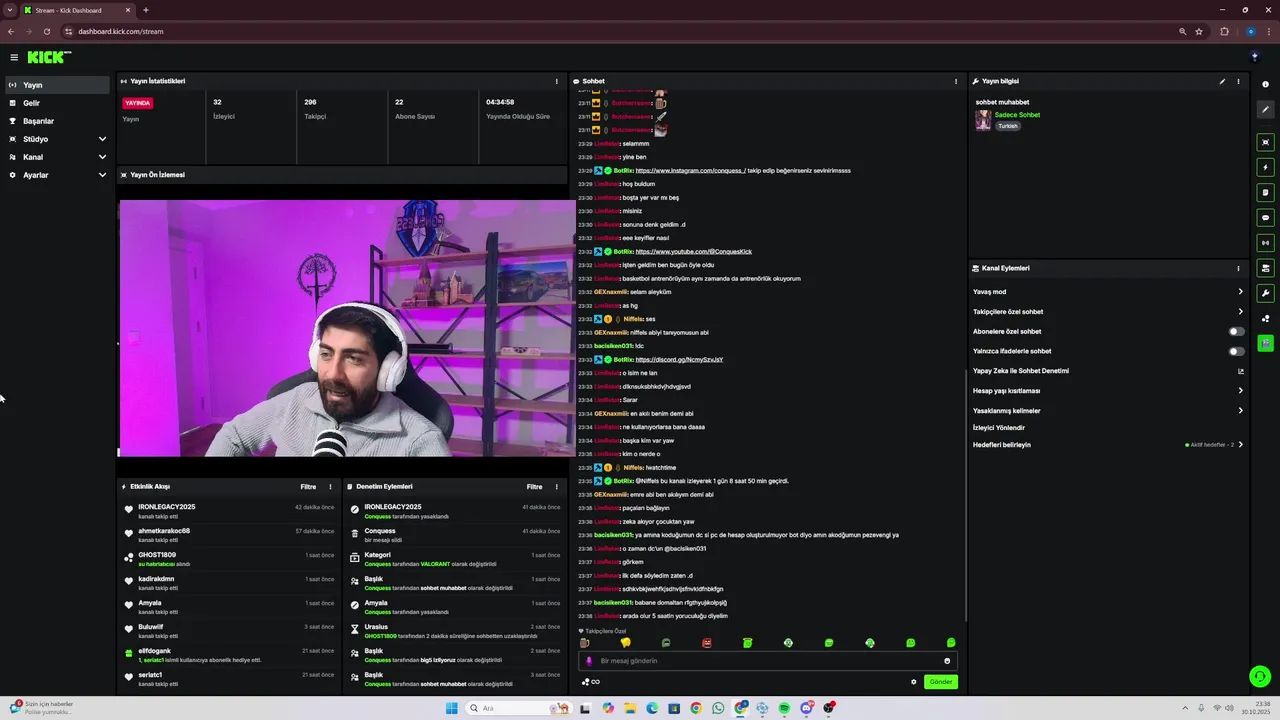The height and width of the screenshot is (720, 1280).
Task: Open Yapay Zeka ile Sohbet Denetimi external link icon
Action: tap(1241, 371)
